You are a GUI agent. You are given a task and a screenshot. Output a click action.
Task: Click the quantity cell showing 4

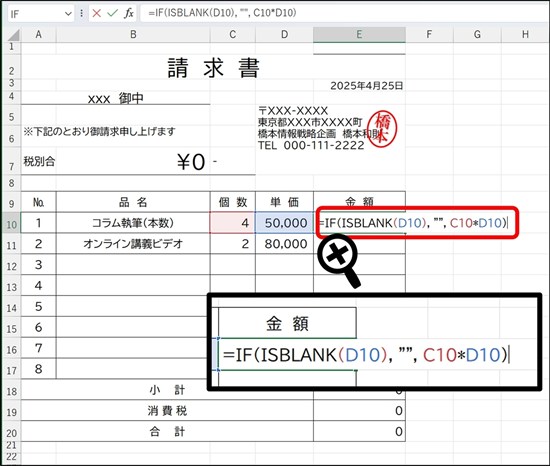pyautogui.click(x=233, y=223)
